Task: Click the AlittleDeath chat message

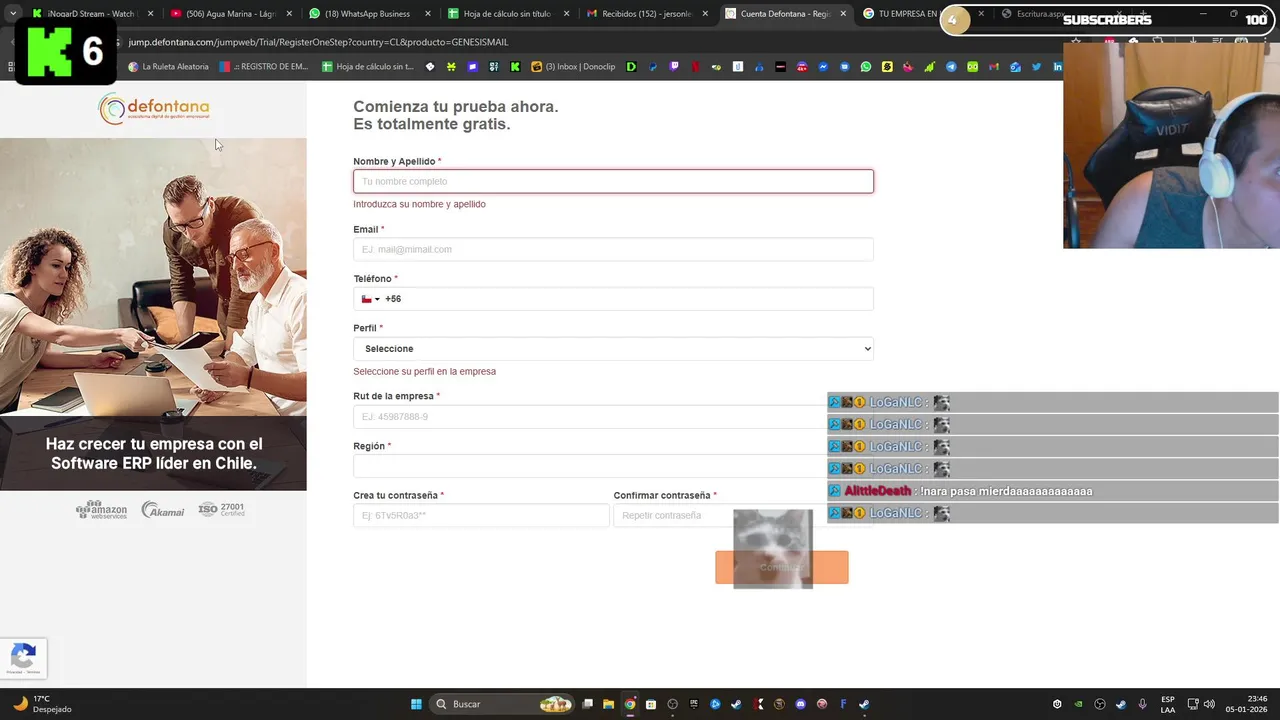Action: coord(1053,491)
